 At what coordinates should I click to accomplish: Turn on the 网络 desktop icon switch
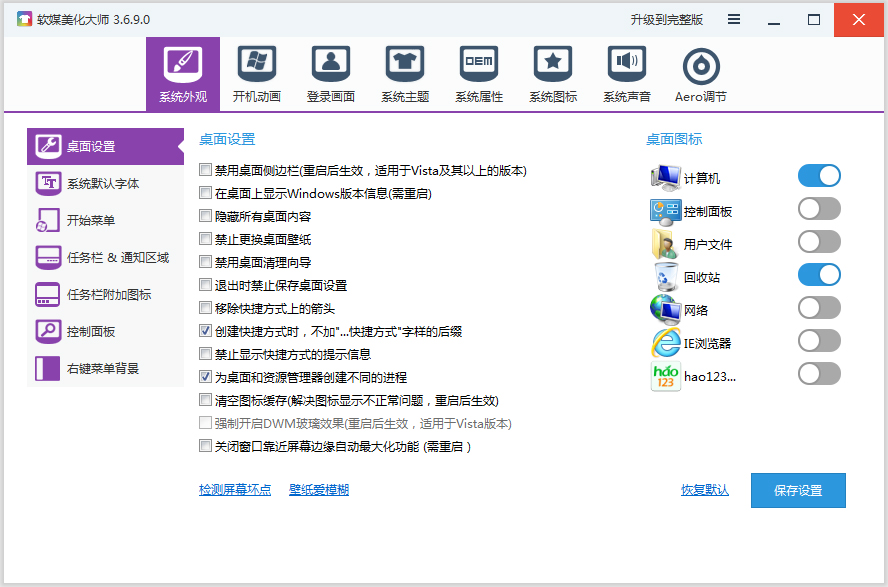(819, 308)
